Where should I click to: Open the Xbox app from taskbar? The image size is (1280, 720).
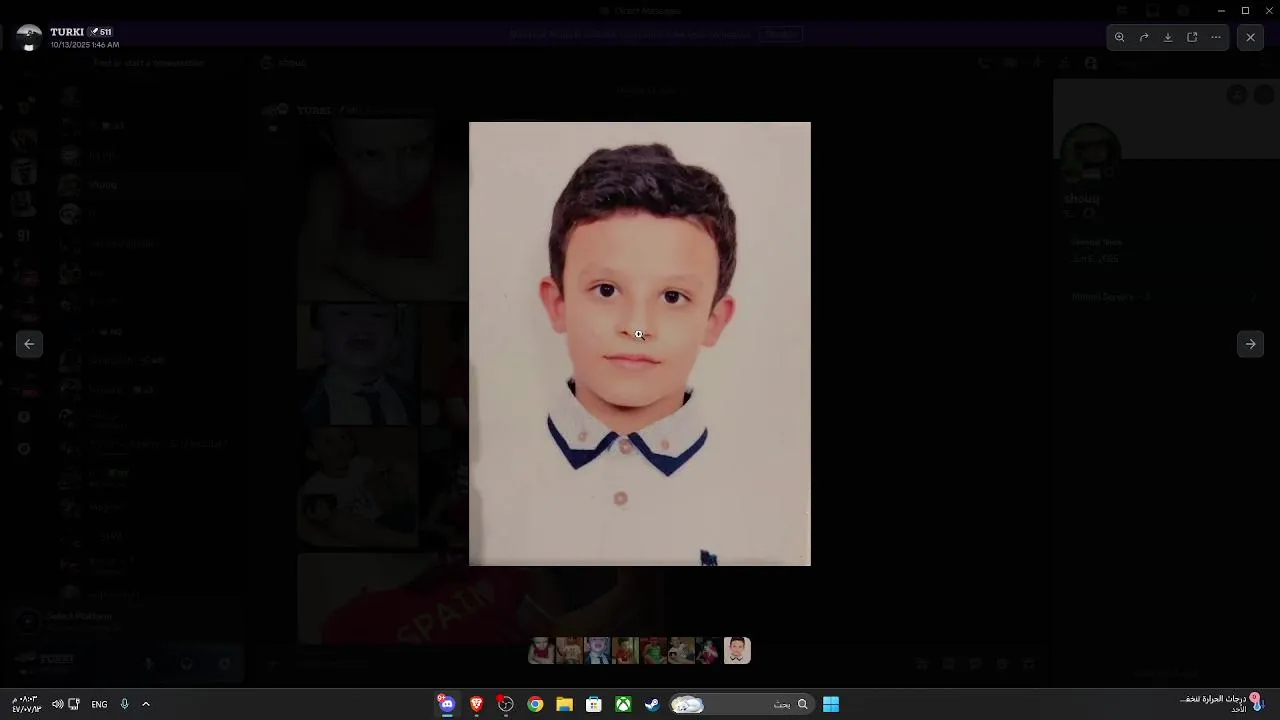click(623, 704)
